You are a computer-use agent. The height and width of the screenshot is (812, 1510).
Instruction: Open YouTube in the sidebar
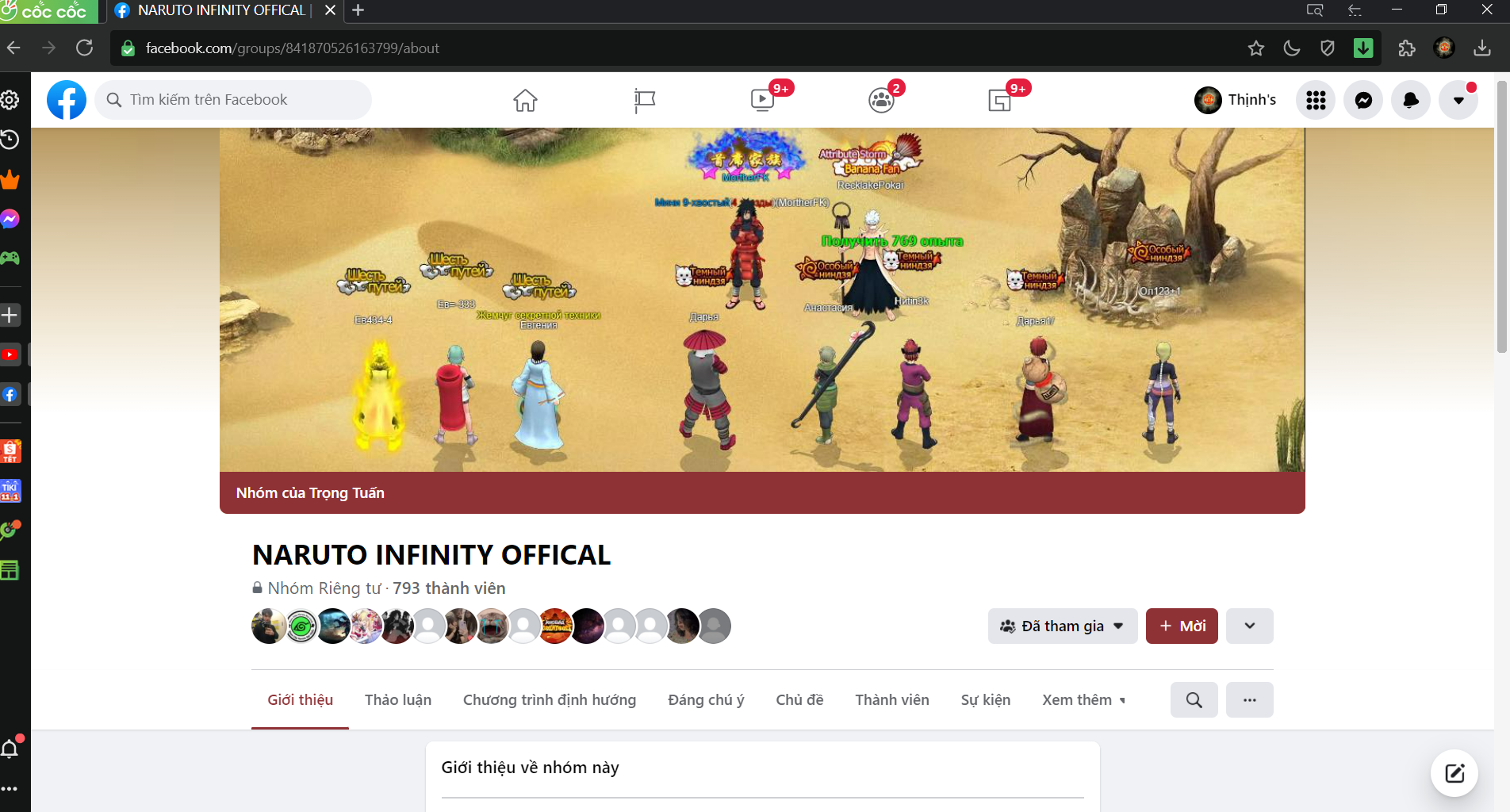[x=10, y=354]
